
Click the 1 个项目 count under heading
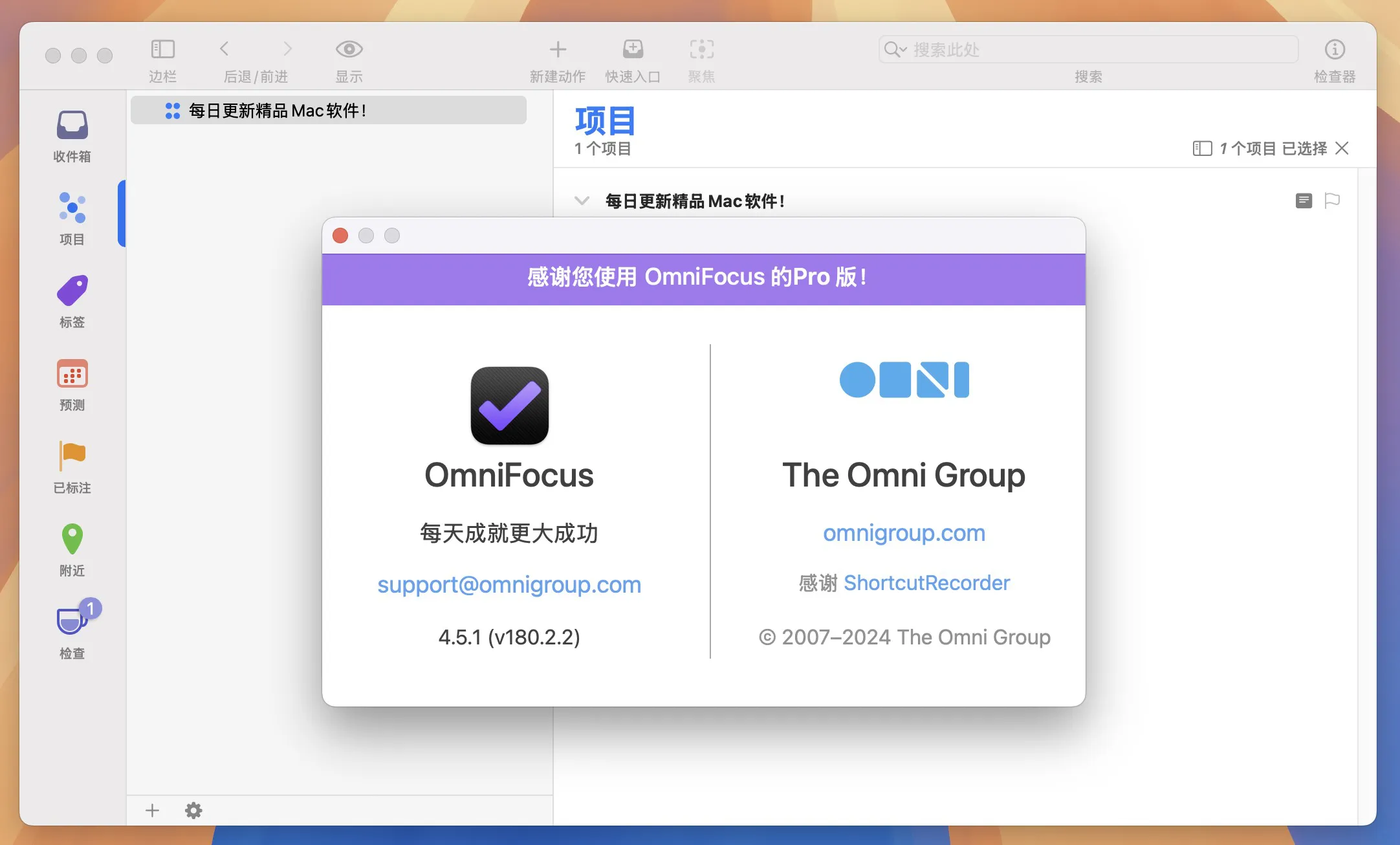pos(602,149)
